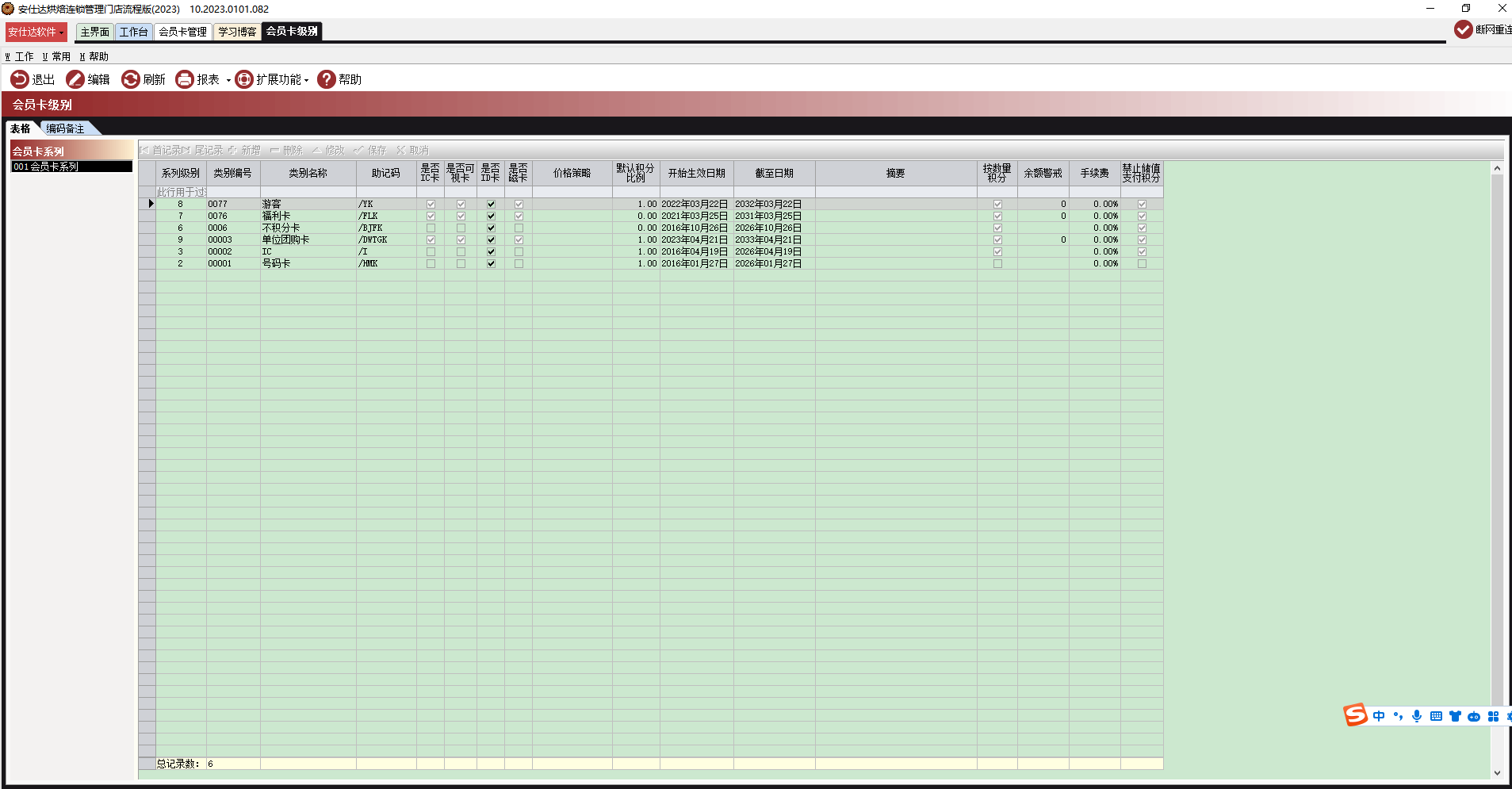Click the 尾记录 last record button
The height and width of the screenshot is (789, 1512).
point(204,150)
